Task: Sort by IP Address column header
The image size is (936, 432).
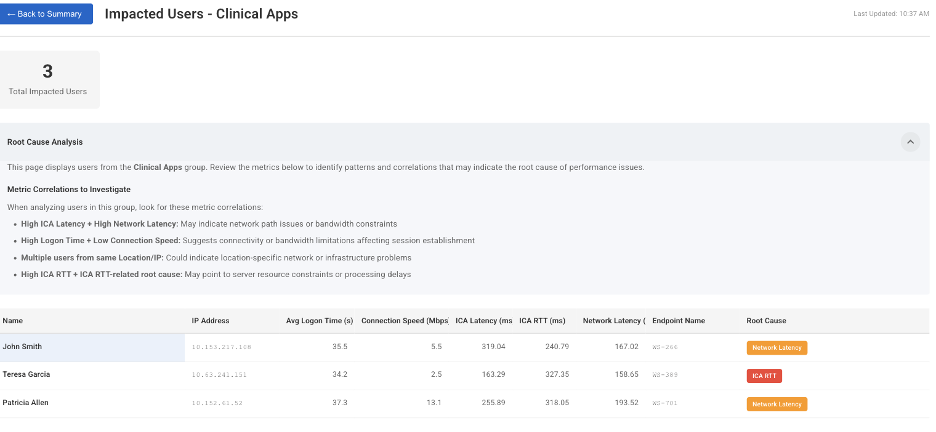Action: pyautogui.click(x=210, y=320)
